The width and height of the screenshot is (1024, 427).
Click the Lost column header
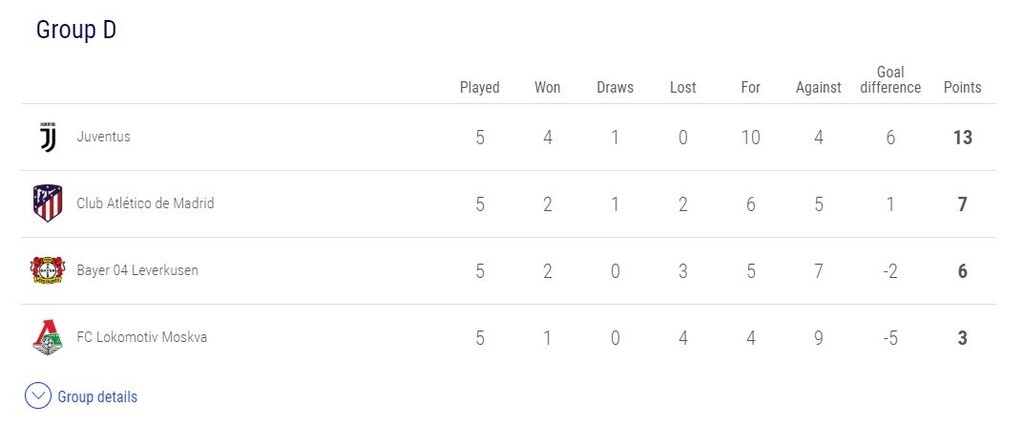(x=683, y=87)
